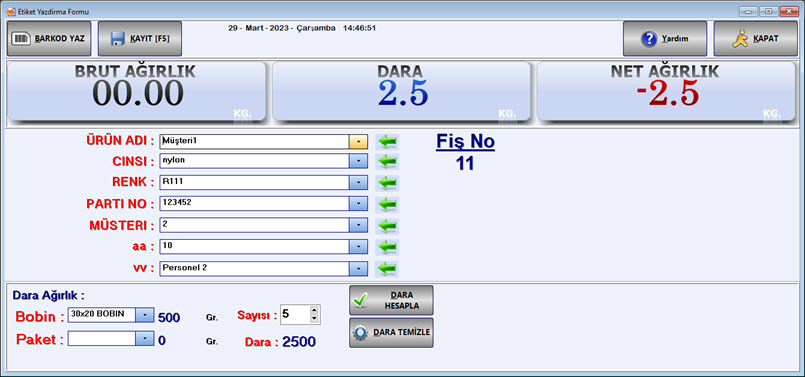805x377 pixels.
Task: Open the Bobin type dropdown
Action: [x=145, y=315]
